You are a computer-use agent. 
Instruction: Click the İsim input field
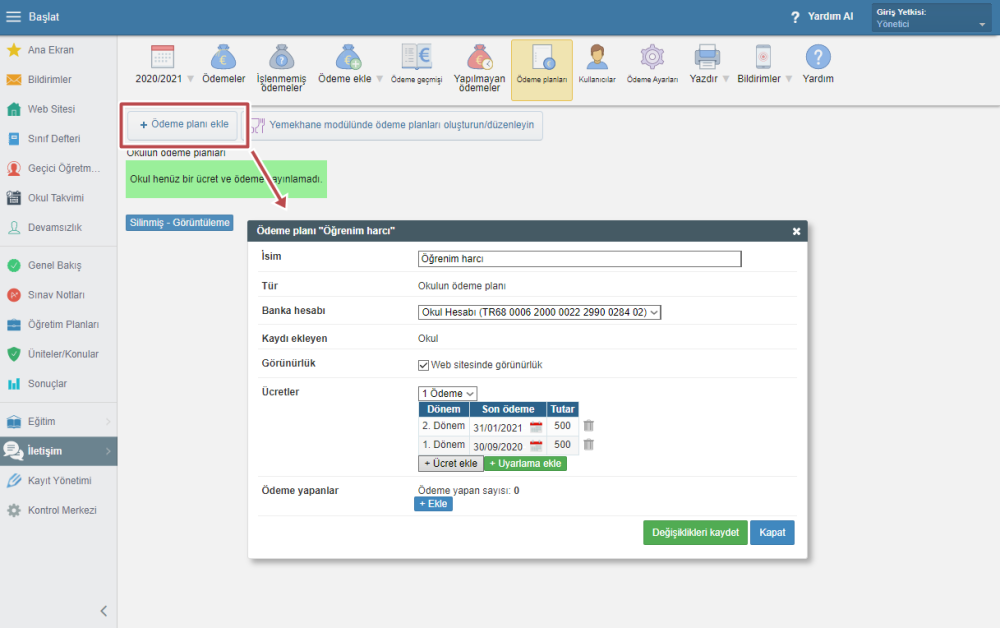580,259
